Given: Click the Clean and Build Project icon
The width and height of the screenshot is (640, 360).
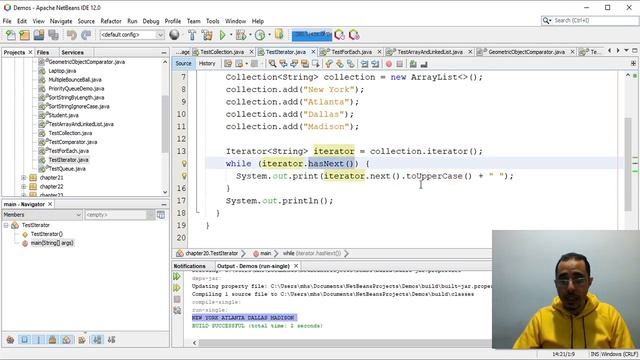Looking at the screenshot, I should [x=207, y=35].
